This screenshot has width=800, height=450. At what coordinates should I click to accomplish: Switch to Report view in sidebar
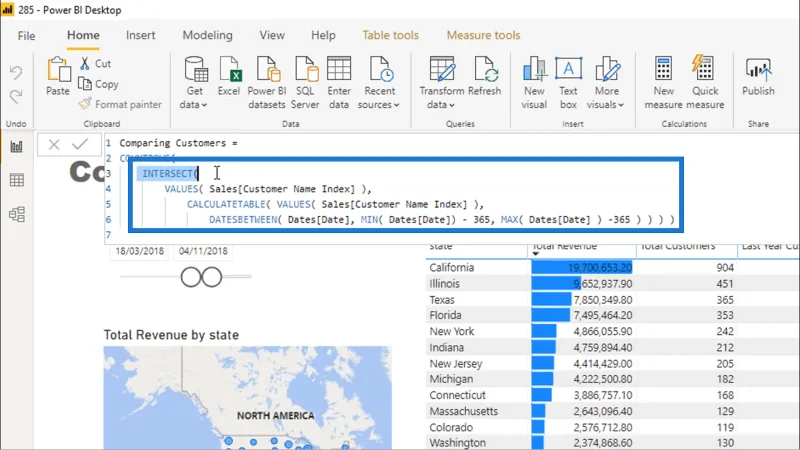point(16,147)
